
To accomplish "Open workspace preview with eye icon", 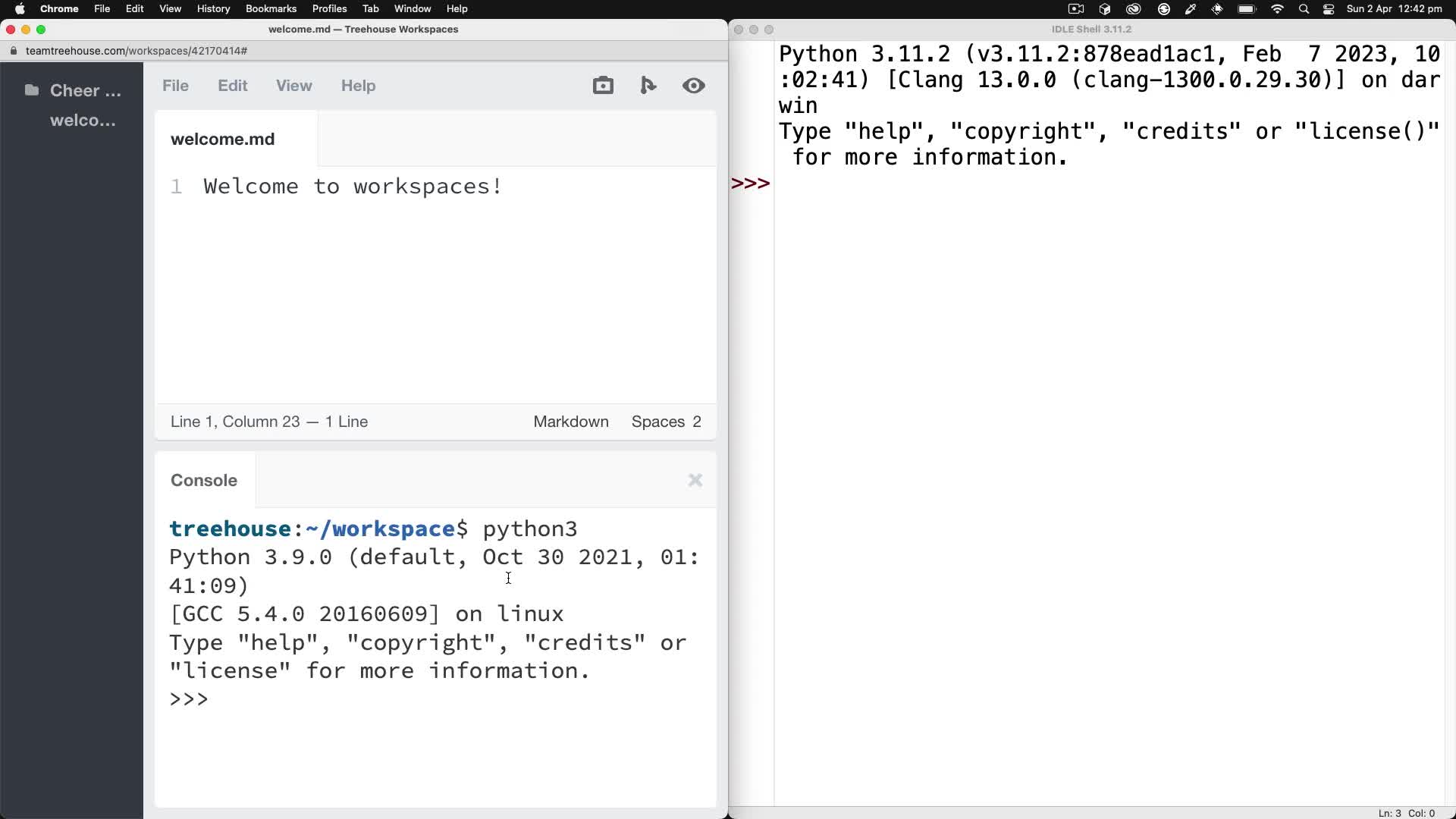I will tap(694, 85).
